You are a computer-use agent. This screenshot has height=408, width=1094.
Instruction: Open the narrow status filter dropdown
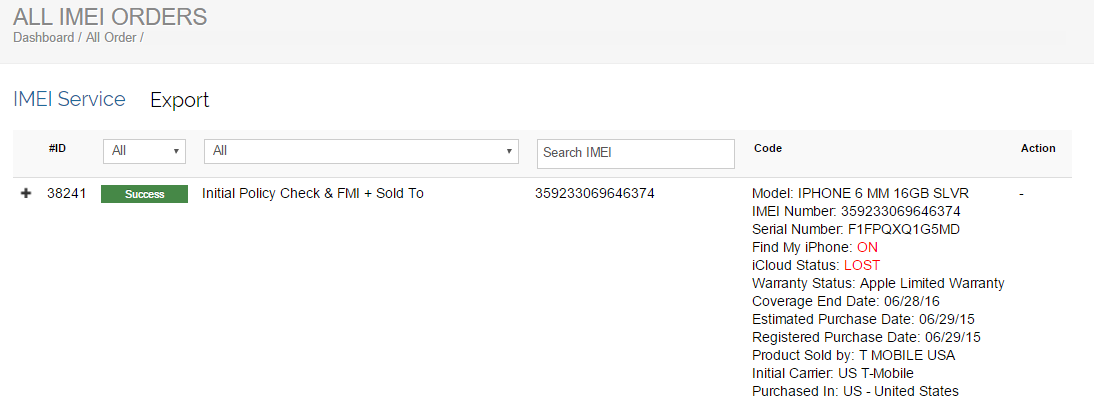tap(145, 151)
